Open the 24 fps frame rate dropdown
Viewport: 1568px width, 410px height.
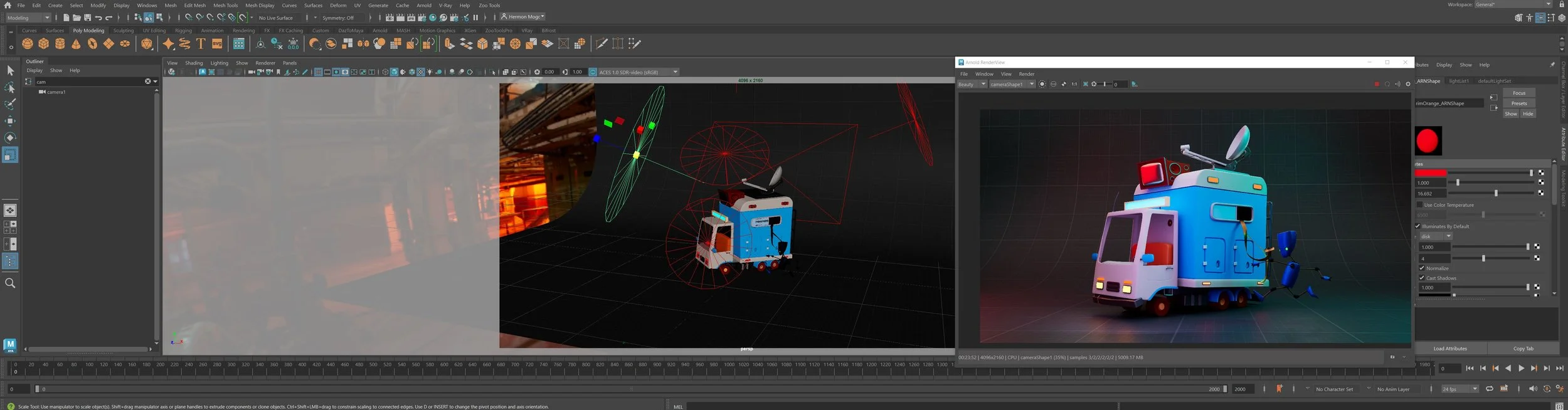tap(1459, 389)
